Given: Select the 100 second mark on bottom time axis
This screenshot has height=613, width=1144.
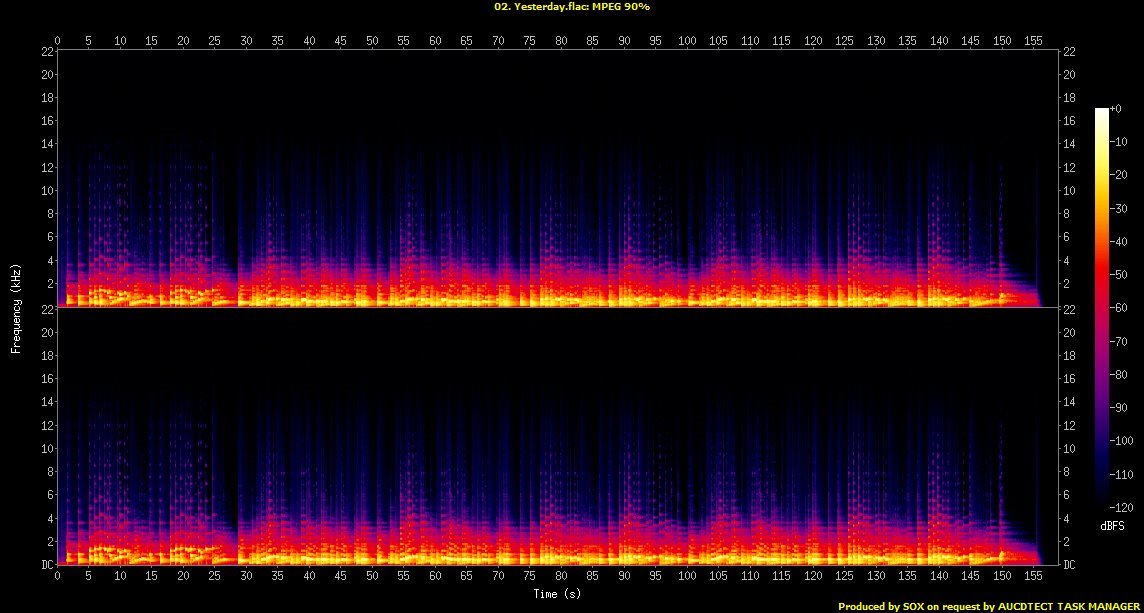Looking at the screenshot, I should [x=687, y=578].
